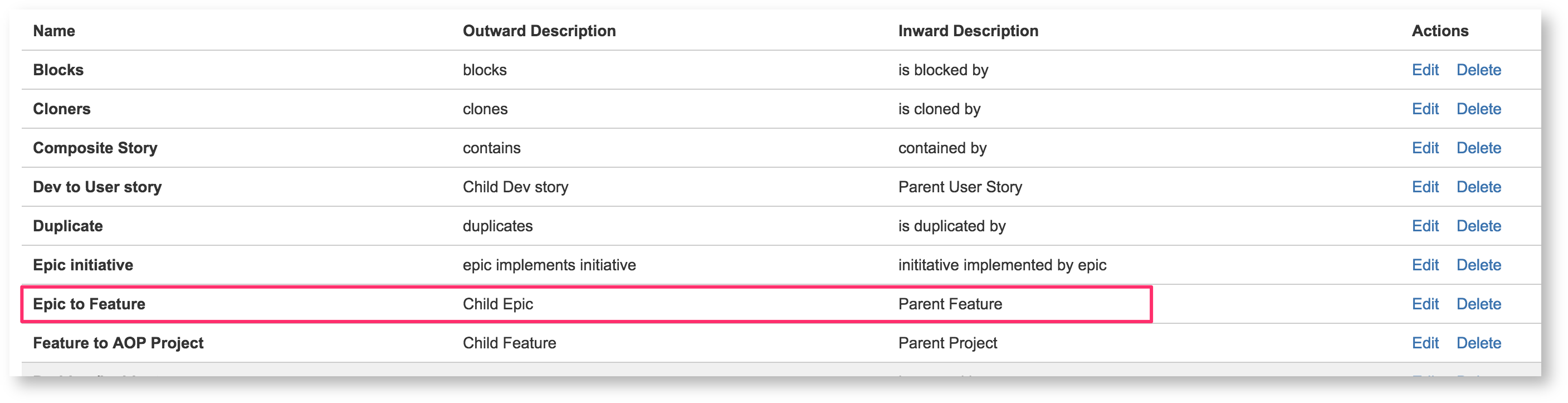Edit the Duplicate link type
The image size is (1568, 403).
pyautogui.click(x=1424, y=226)
